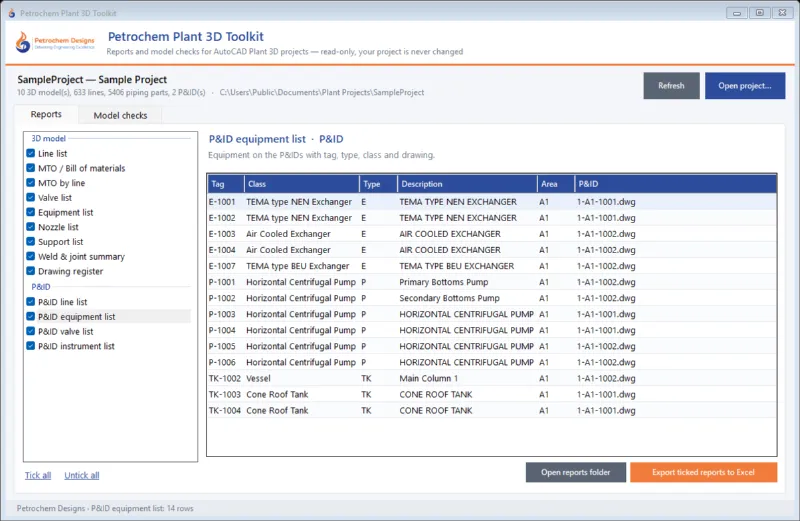Sort by the Description column header
Image resolution: width=800 pixels, height=521 pixels.
[467, 184]
